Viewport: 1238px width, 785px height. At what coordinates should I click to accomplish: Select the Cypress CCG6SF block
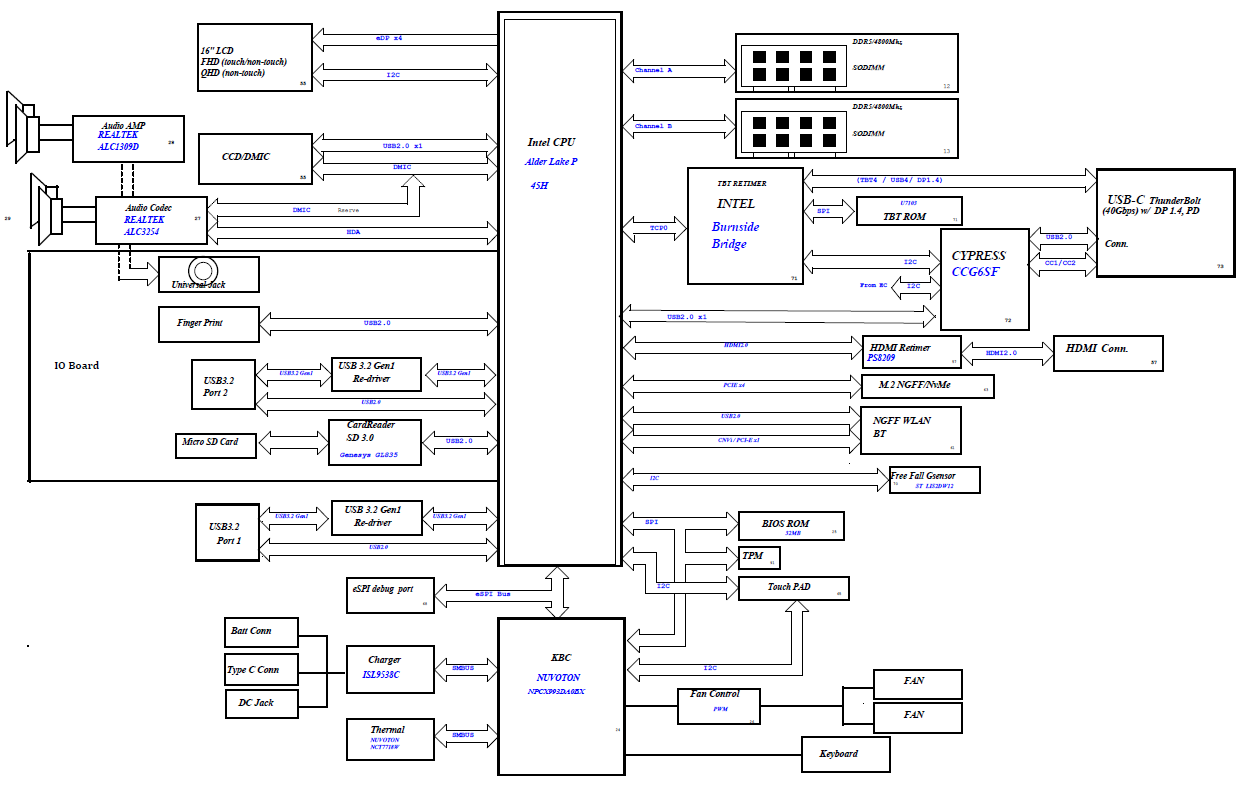tap(985, 279)
